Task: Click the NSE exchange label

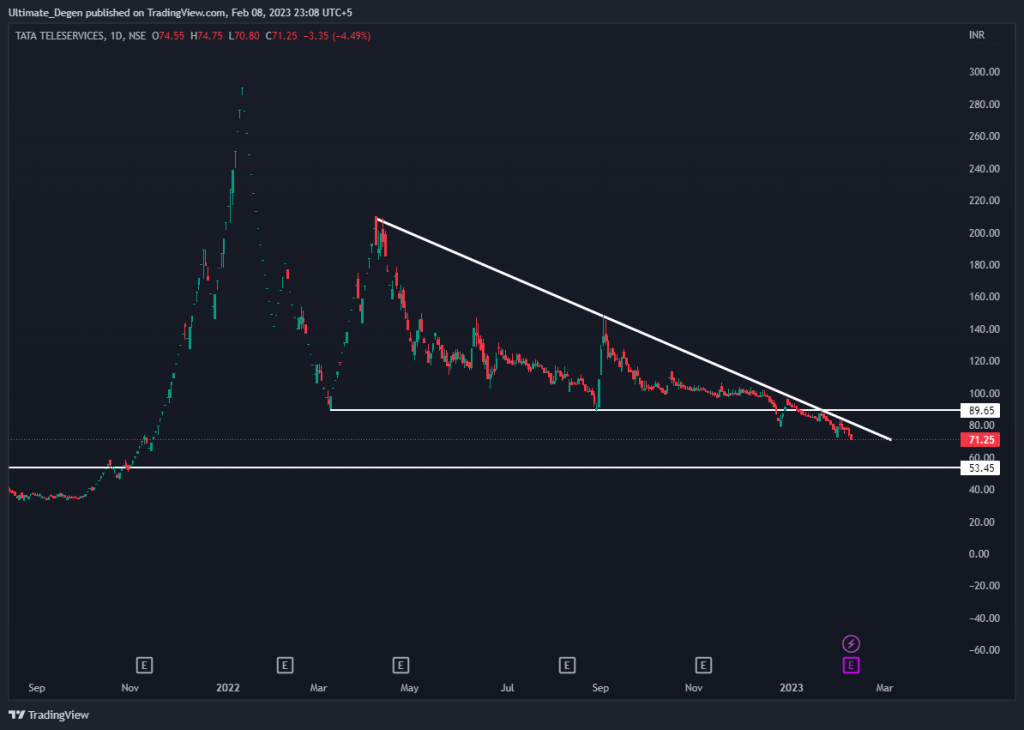Action: (137, 36)
